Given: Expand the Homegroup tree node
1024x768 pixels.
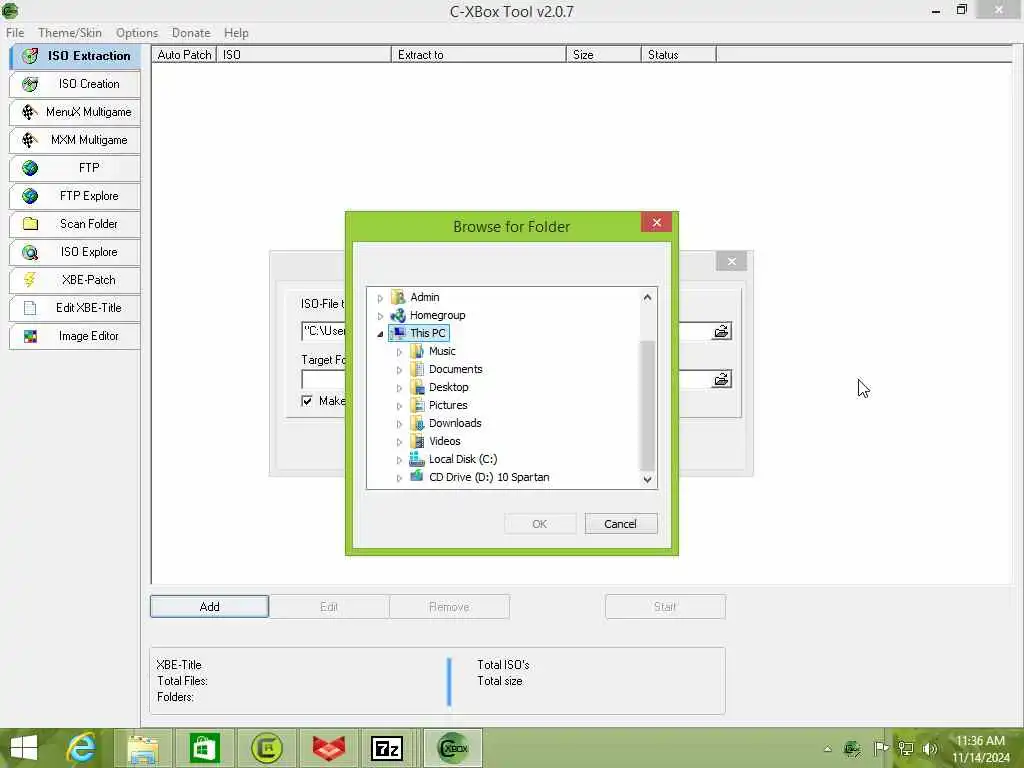Looking at the screenshot, I should pyautogui.click(x=380, y=316).
